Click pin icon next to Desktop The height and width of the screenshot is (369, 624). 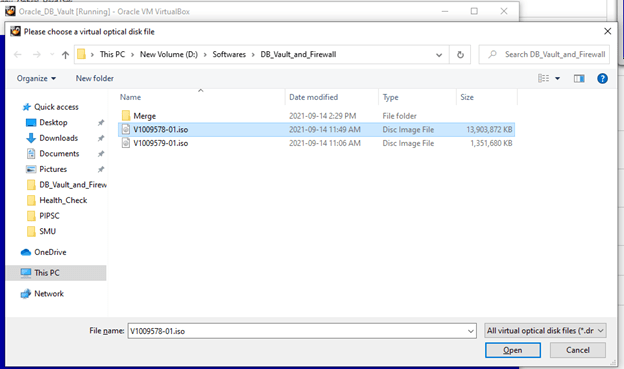(101, 123)
